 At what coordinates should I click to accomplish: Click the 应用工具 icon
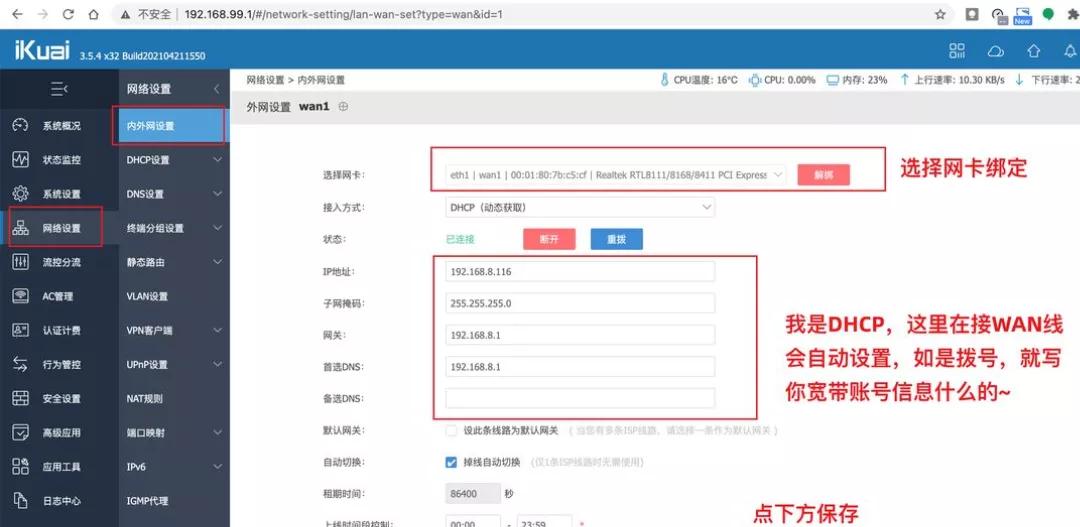coord(21,466)
